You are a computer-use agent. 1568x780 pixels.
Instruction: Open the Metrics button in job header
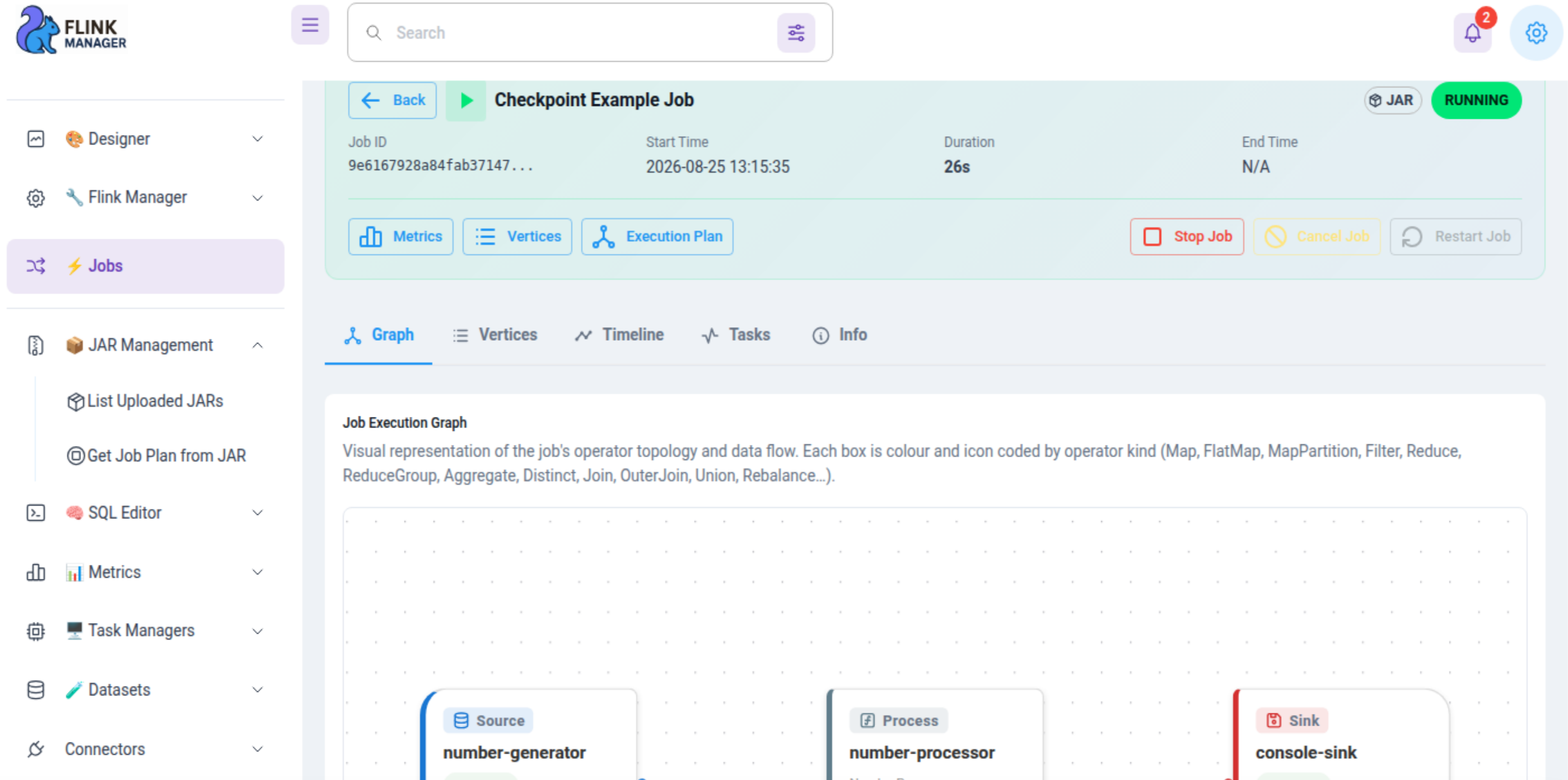(x=400, y=236)
